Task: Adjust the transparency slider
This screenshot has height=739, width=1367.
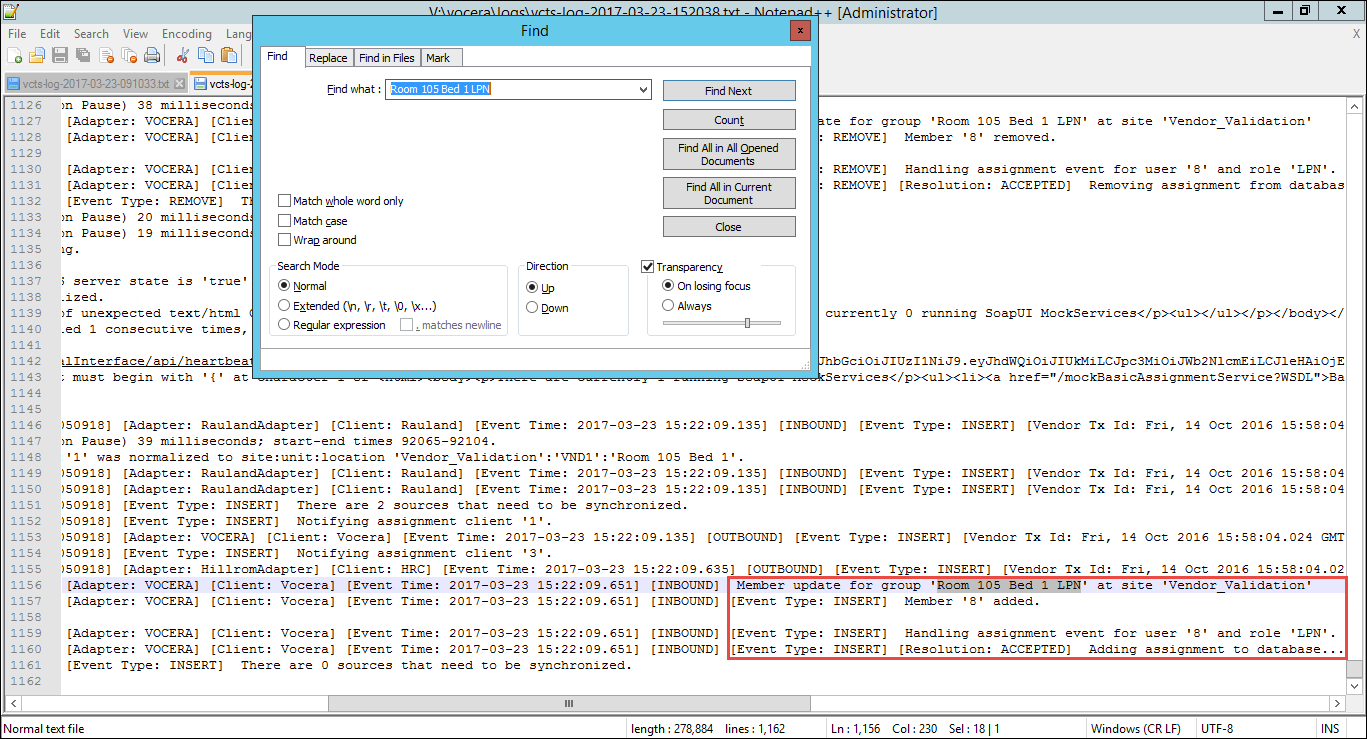Action: pyautogui.click(x=746, y=323)
